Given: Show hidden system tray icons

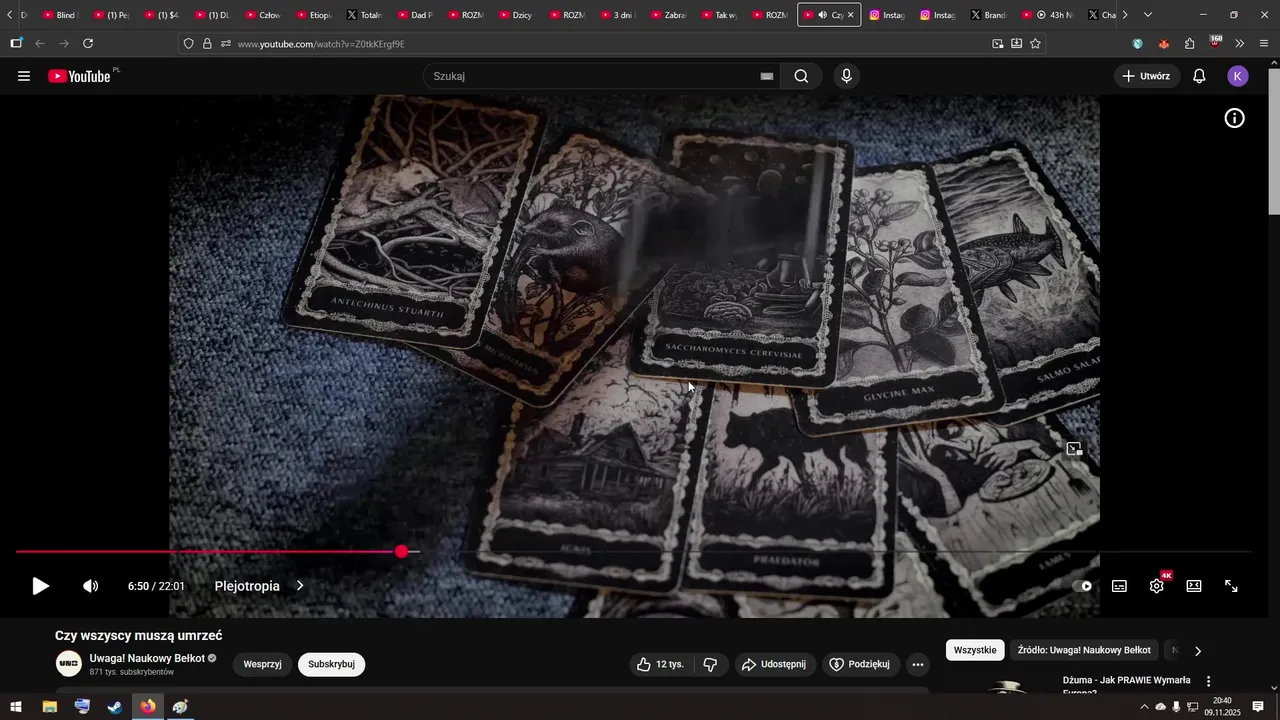Looking at the screenshot, I should (1144, 707).
